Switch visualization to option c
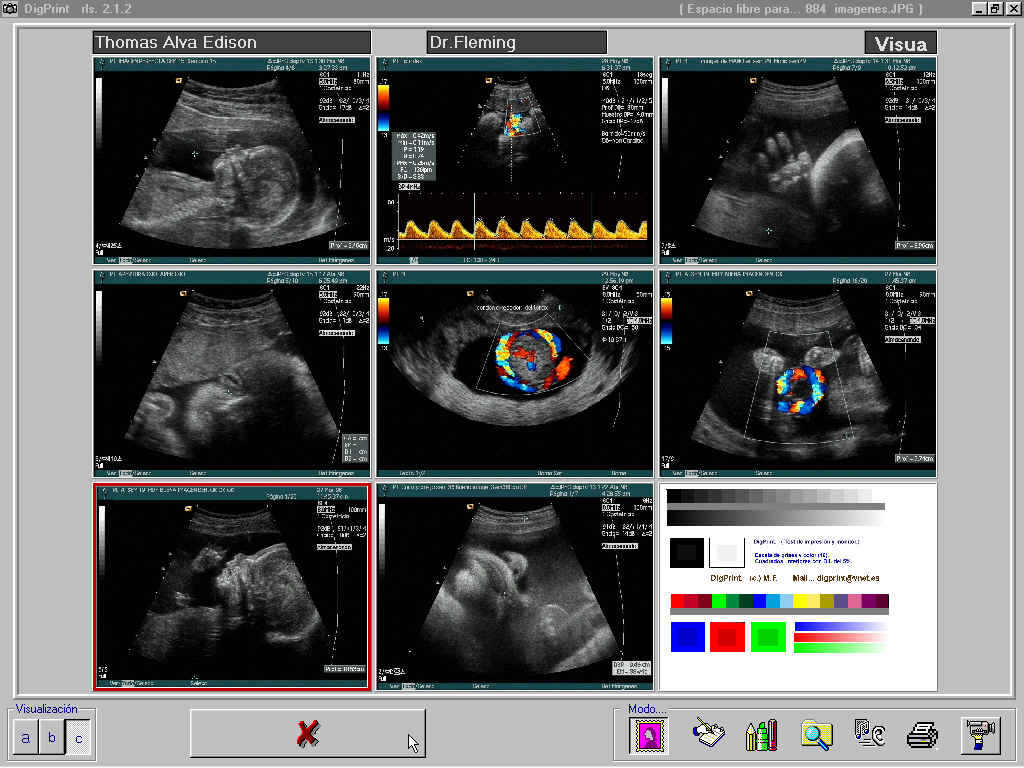Screen dimensions: 1024x768 pyautogui.click(x=78, y=738)
